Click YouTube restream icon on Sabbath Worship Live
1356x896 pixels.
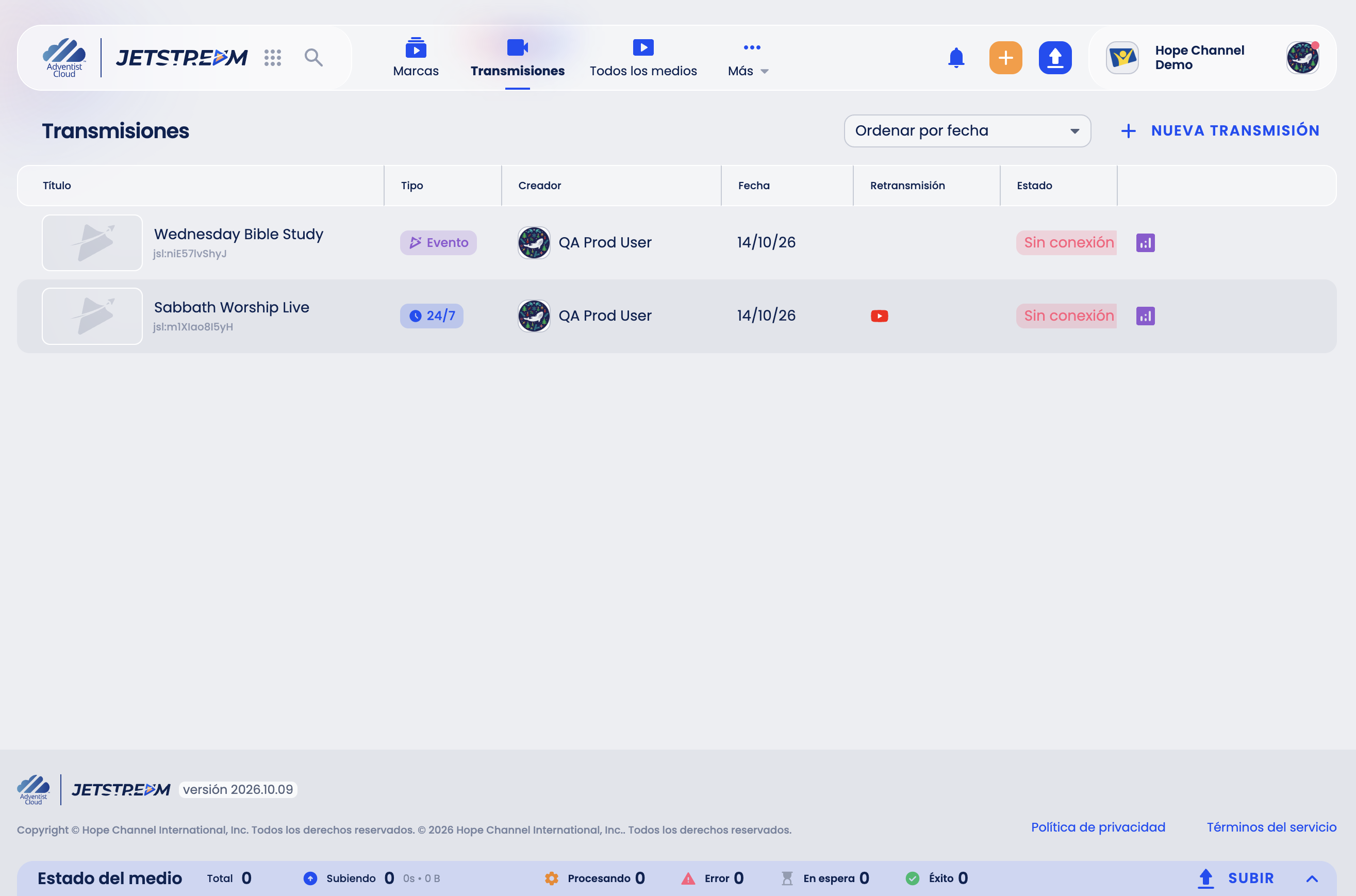879,316
